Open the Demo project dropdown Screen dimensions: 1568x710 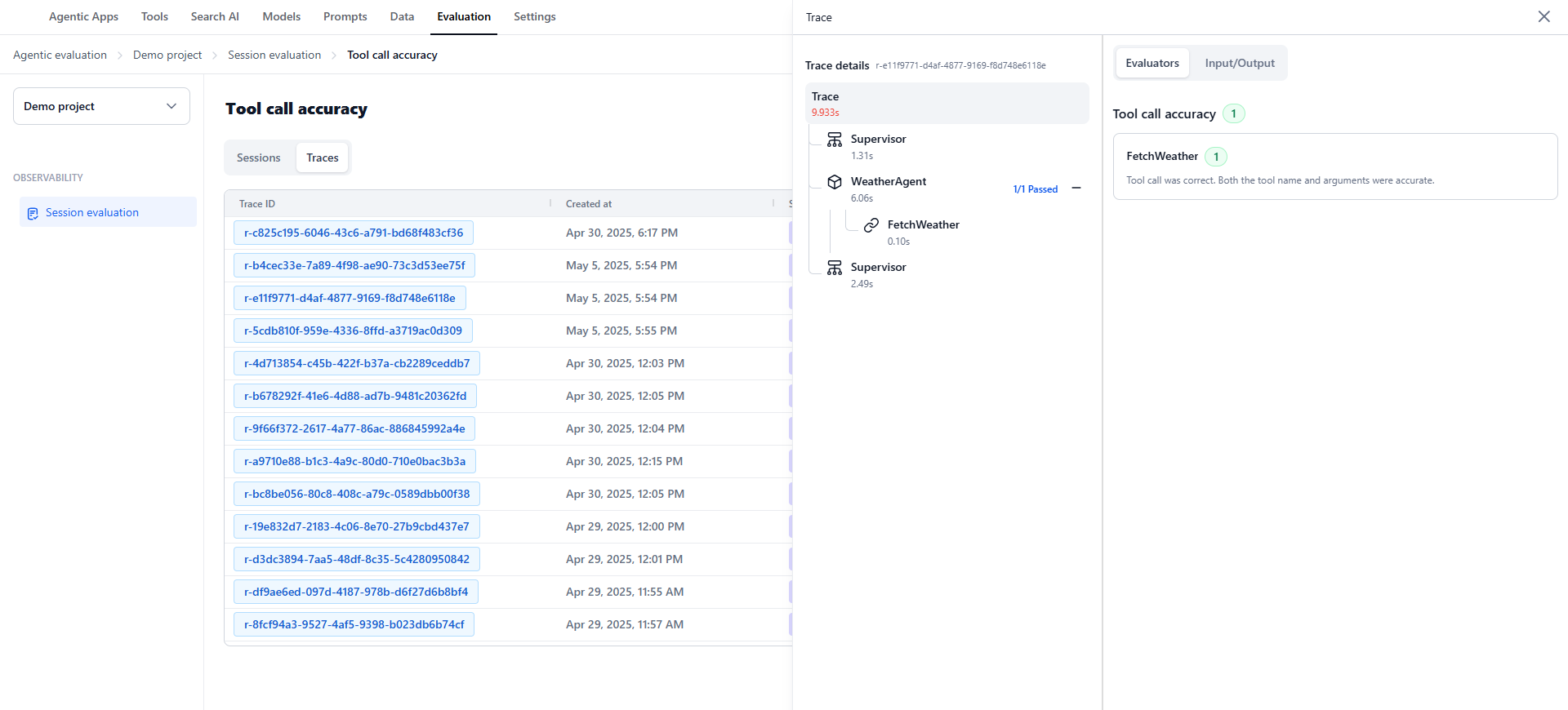101,106
